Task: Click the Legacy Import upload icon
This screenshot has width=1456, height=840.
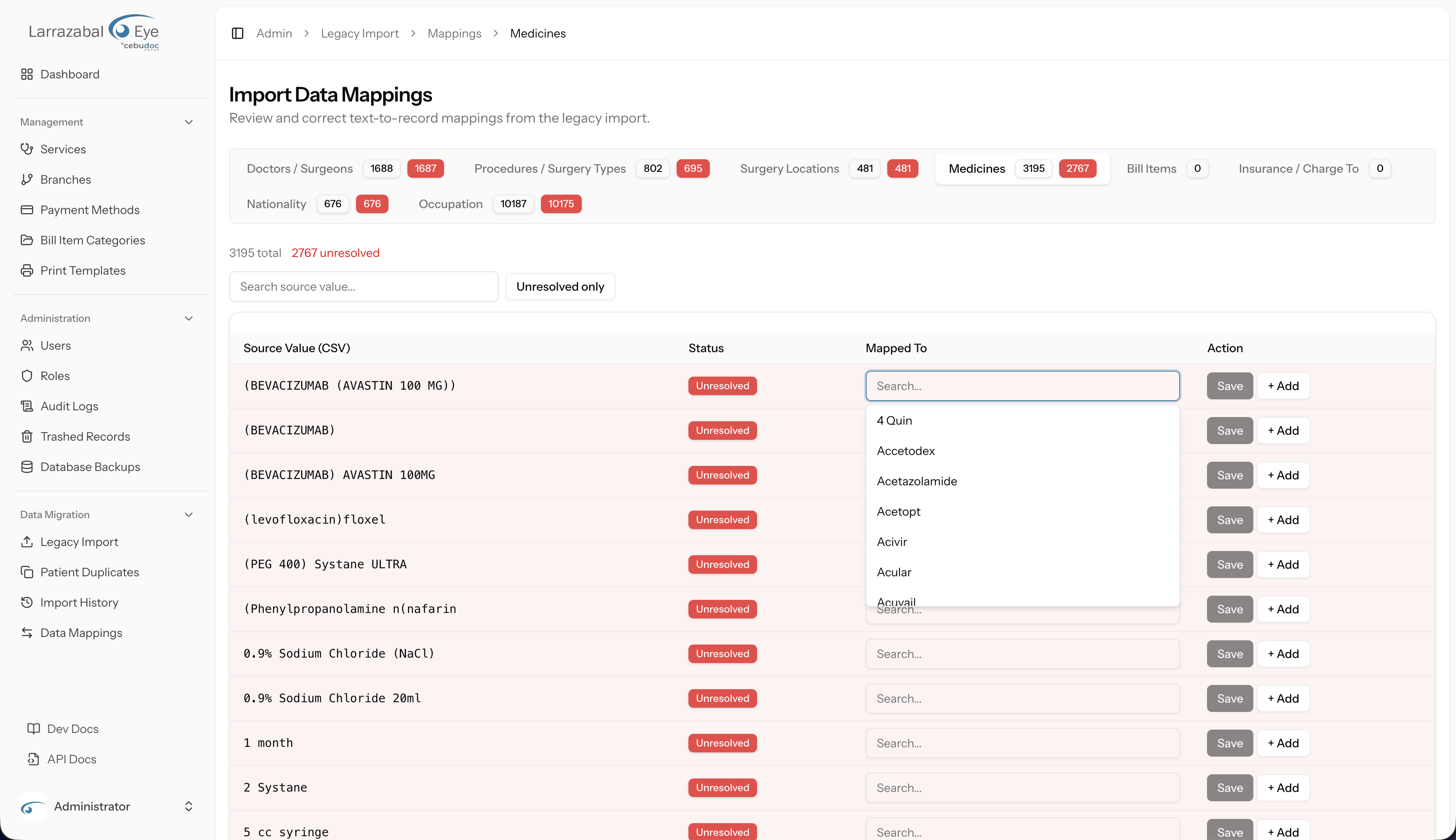Action: pos(27,542)
